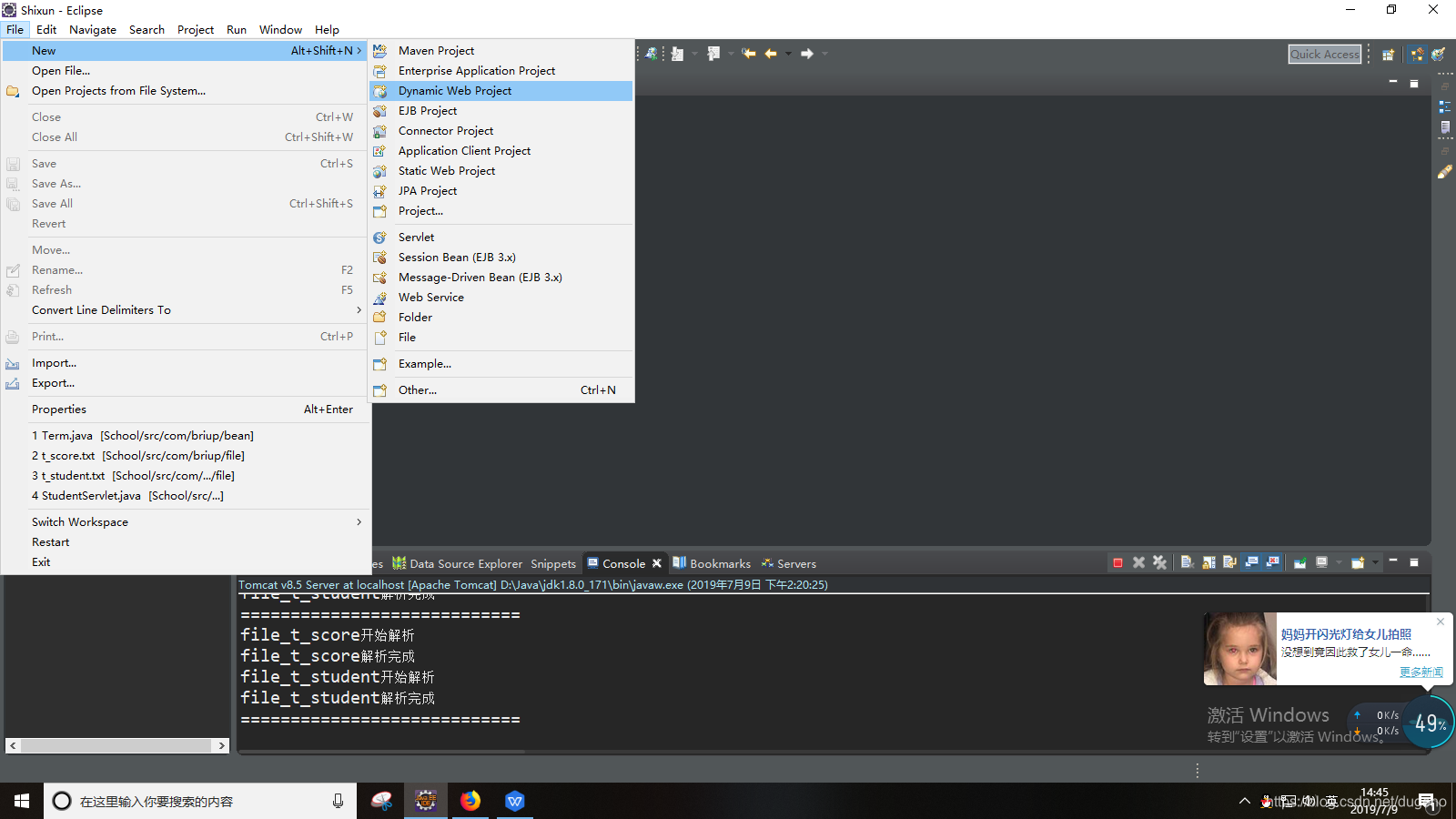Click the single-X Remove Launch icon in console
This screenshot has width=1456, height=819.
pyautogui.click(x=1138, y=563)
